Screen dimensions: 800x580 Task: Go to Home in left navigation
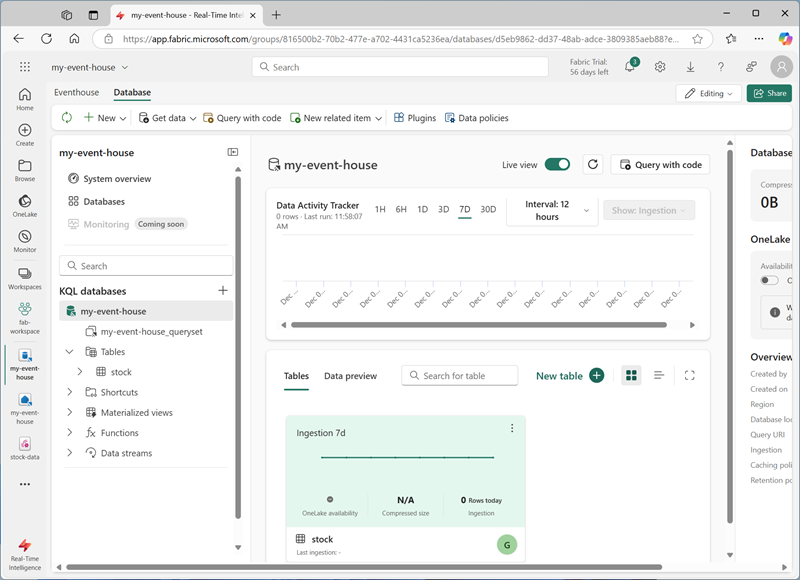pyautogui.click(x=24, y=99)
